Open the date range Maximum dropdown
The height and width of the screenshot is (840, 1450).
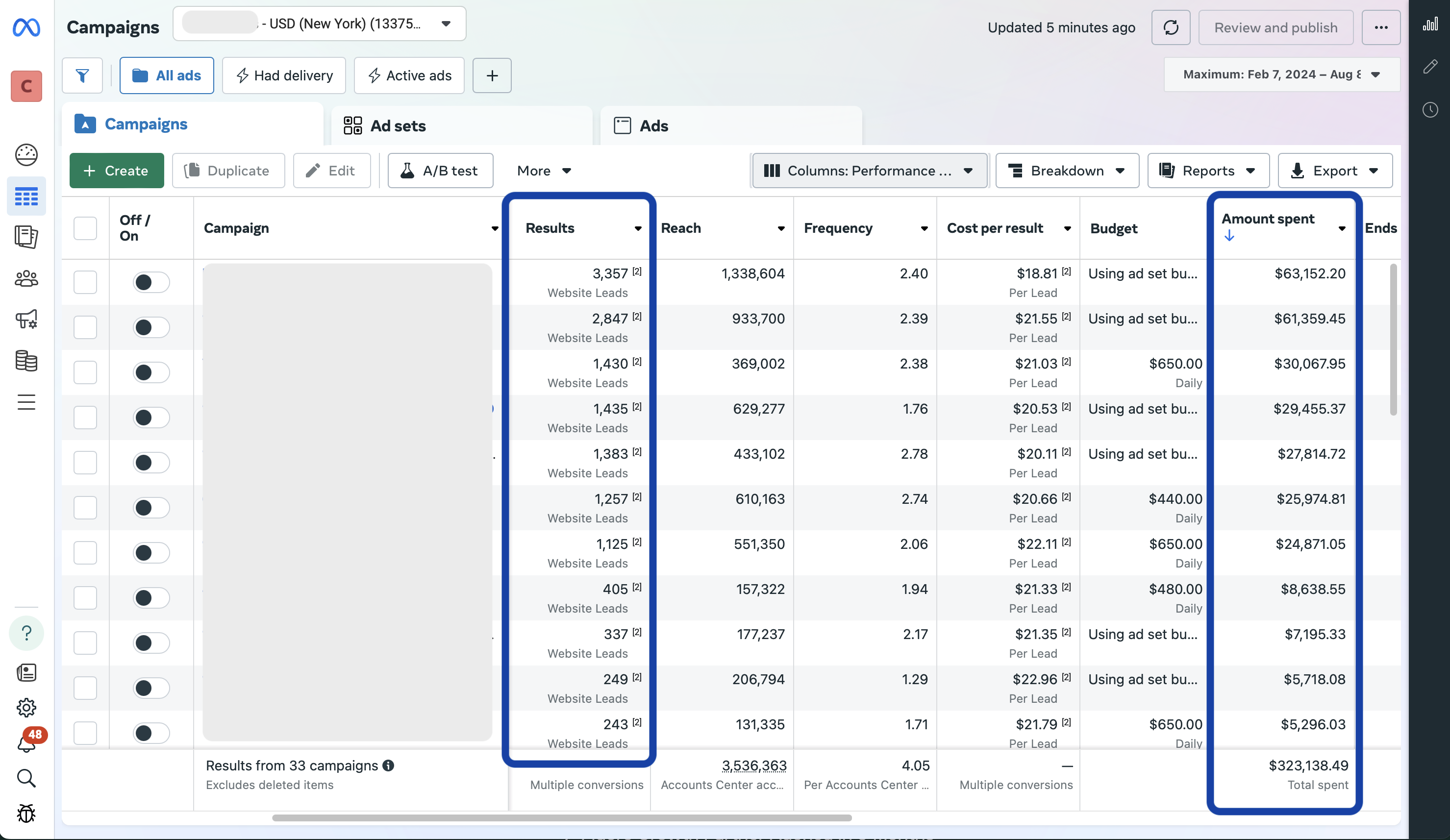click(x=1281, y=75)
